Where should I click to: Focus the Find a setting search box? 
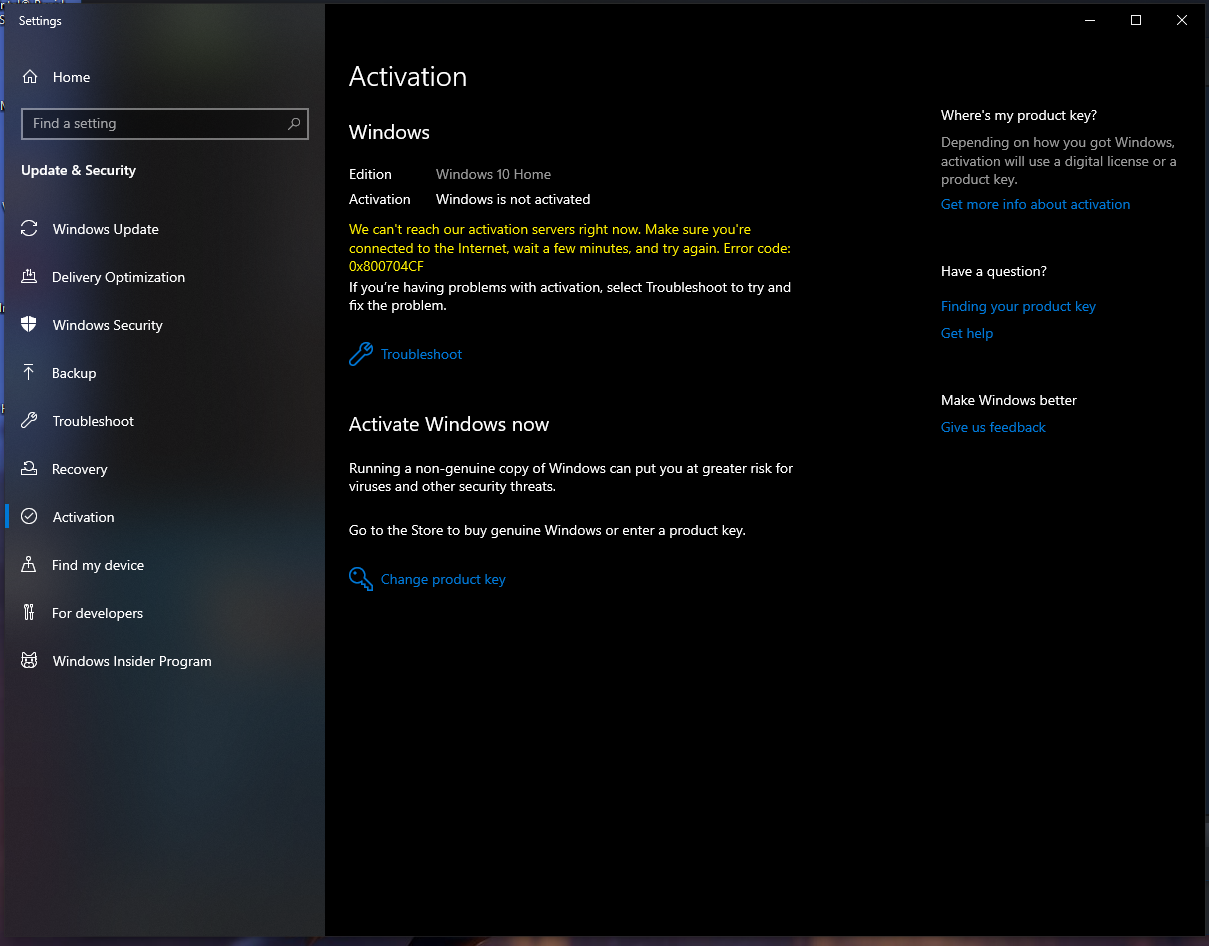[x=165, y=124]
